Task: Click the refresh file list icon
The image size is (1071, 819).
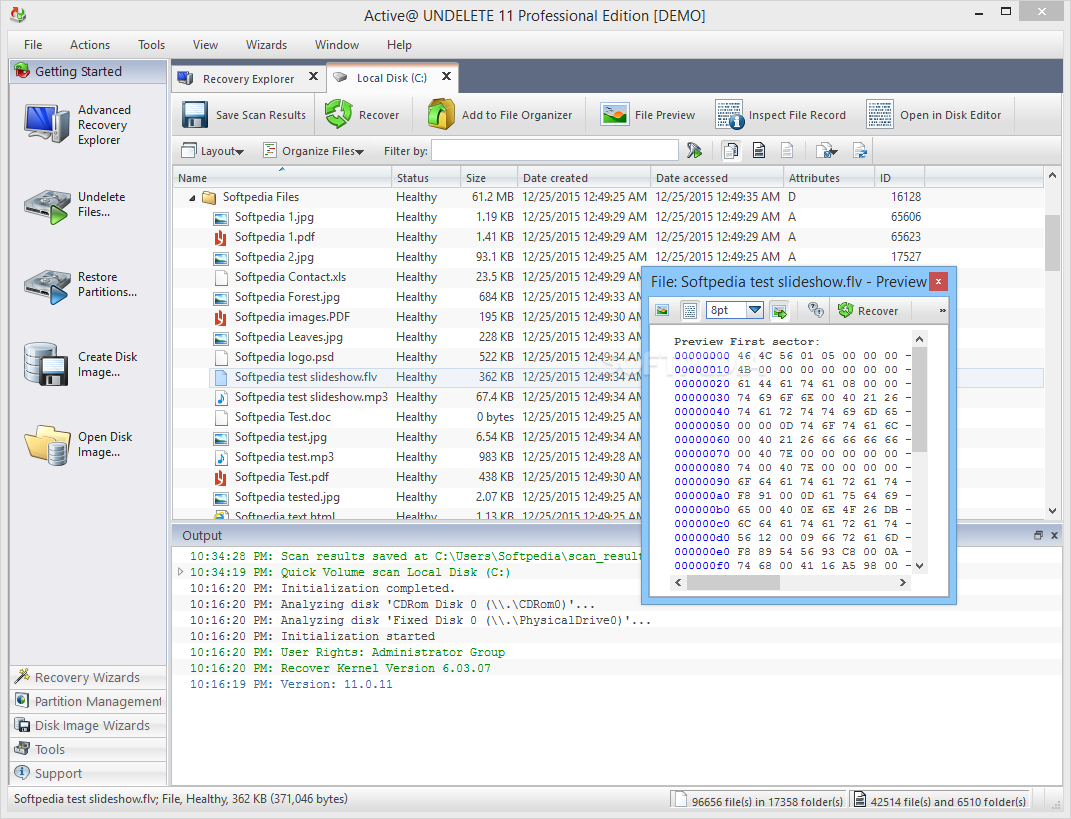Action: (x=859, y=150)
